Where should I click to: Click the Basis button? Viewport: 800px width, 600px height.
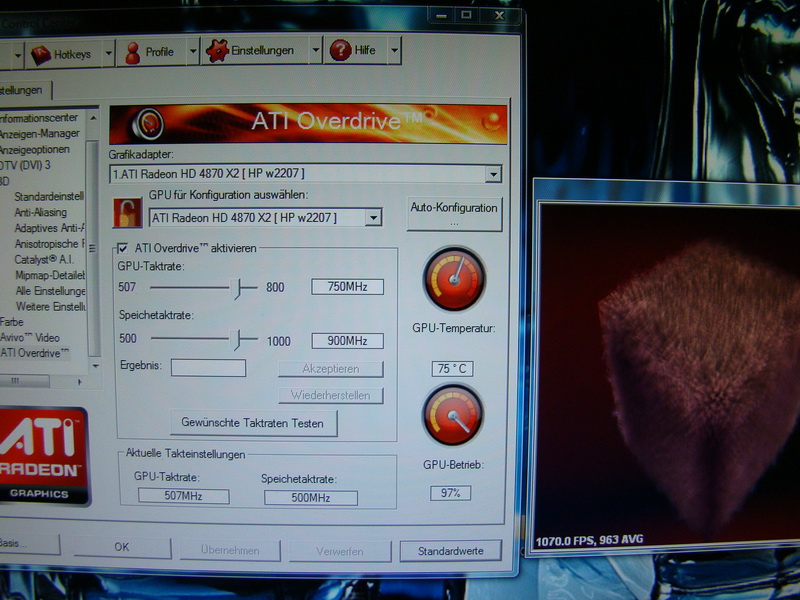[x=29, y=544]
